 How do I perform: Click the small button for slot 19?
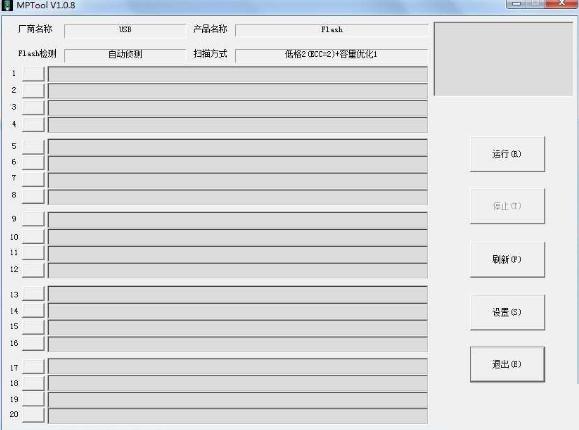tap(33, 399)
